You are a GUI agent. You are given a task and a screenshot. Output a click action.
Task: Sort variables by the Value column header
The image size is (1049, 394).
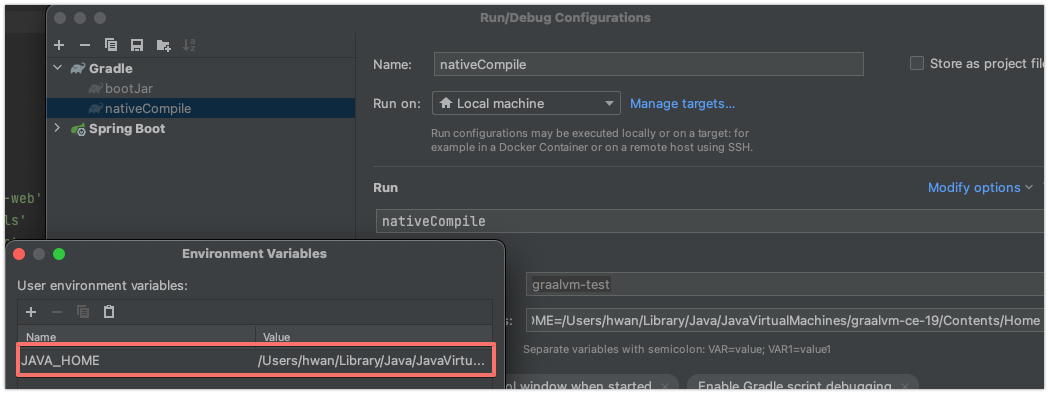pos(375,336)
